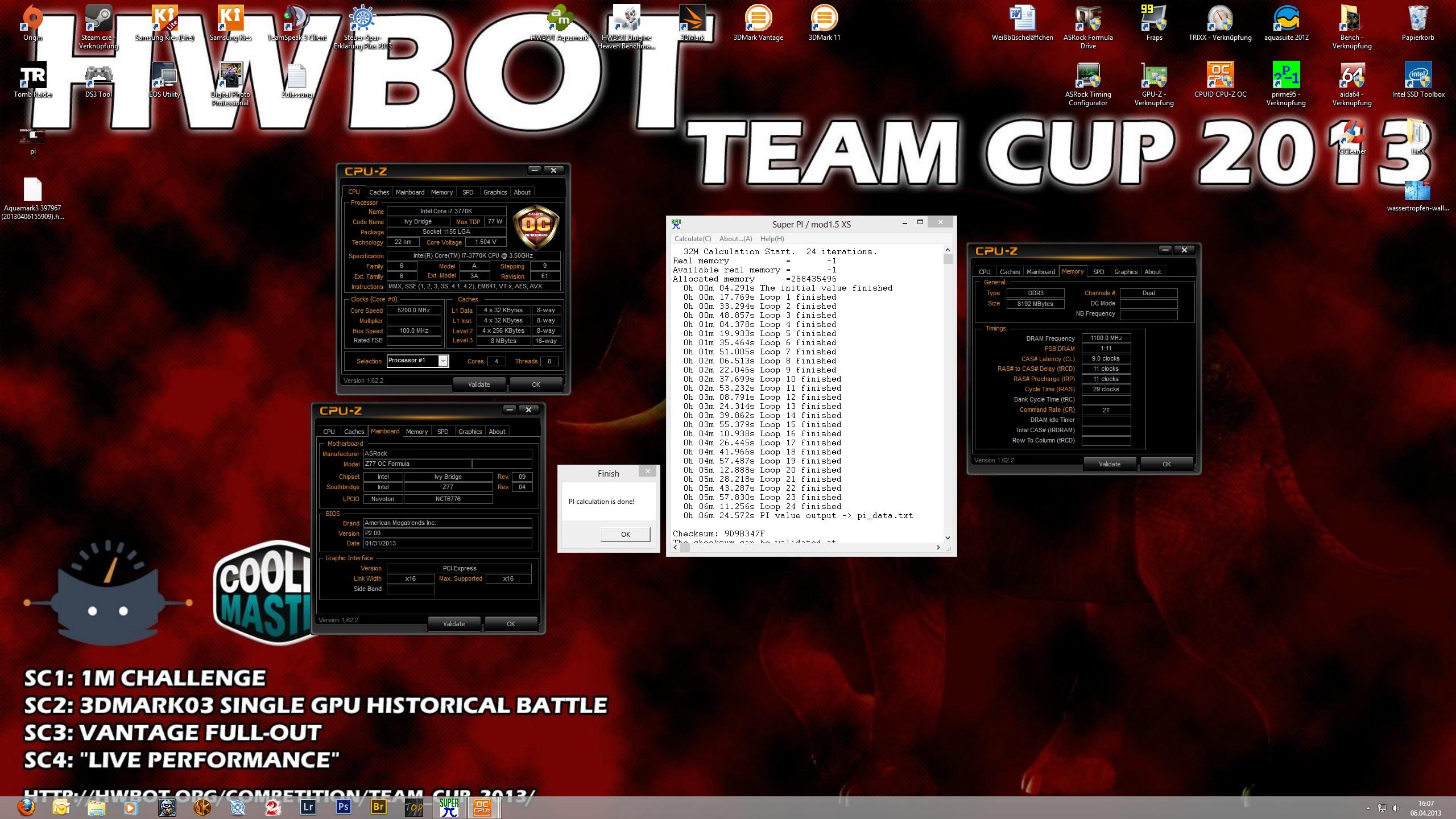Open the CCleaner desktop icon
This screenshot has height=819, width=1456.
point(1352,136)
